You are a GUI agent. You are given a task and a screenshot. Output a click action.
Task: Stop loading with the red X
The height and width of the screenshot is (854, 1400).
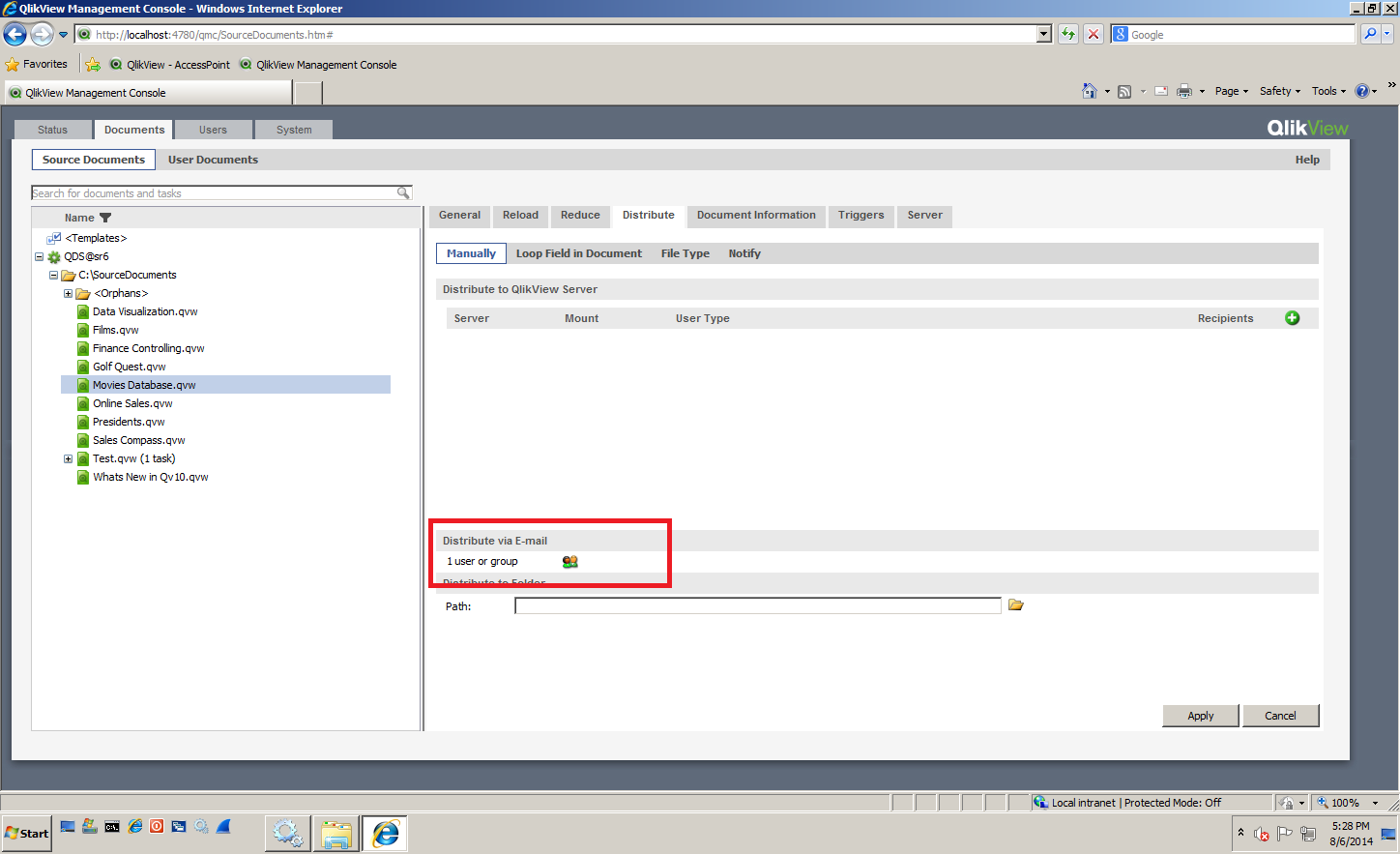[1094, 34]
